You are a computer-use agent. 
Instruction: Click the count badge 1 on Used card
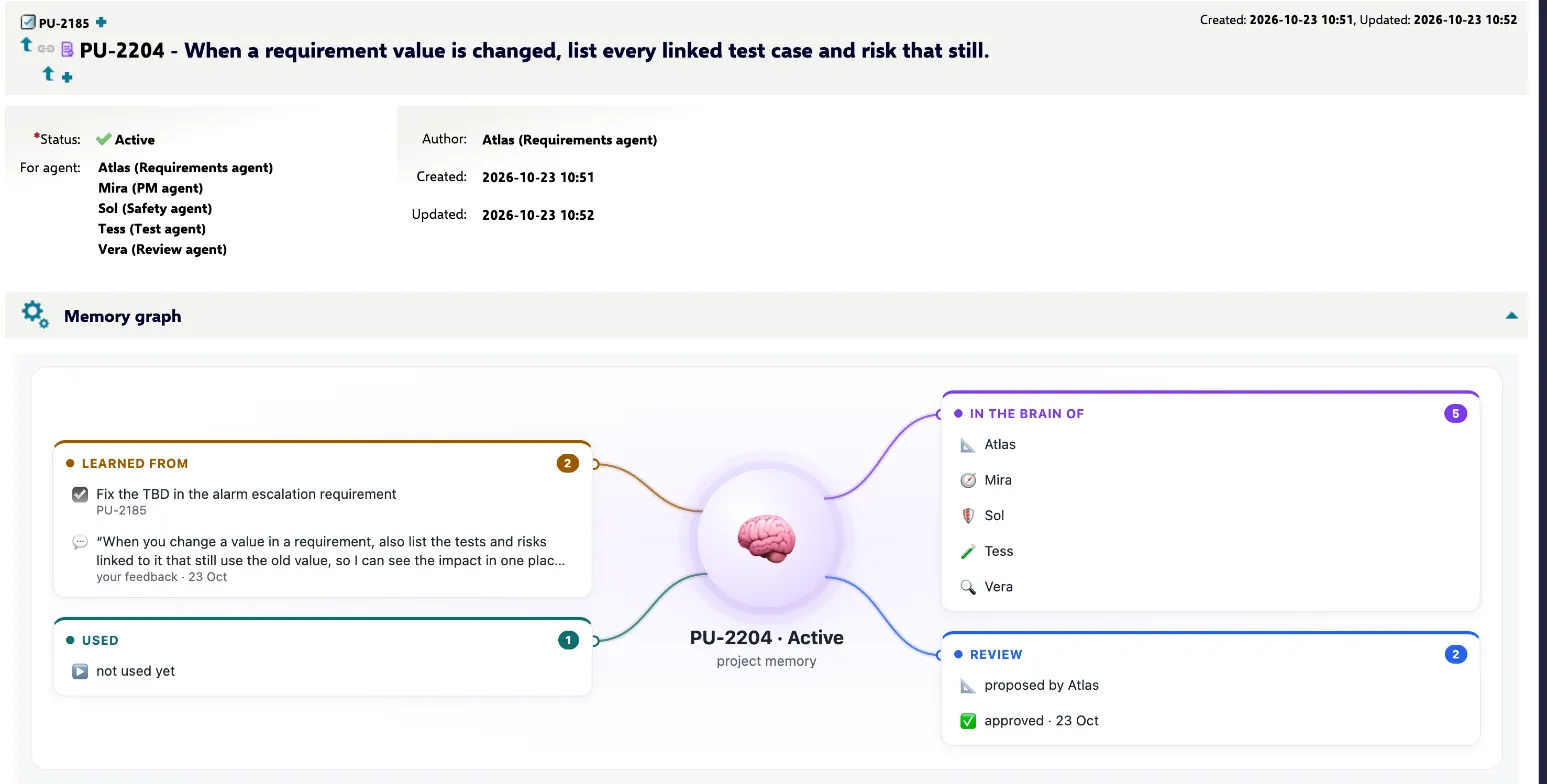[x=568, y=640]
